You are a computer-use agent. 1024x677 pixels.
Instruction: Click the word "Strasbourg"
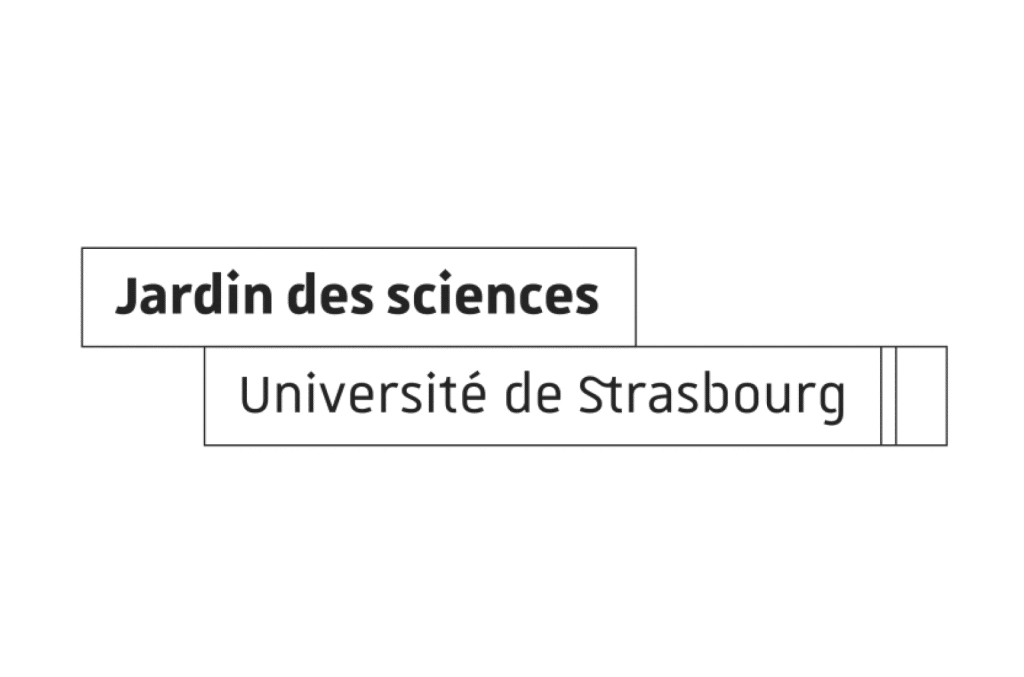712,397
